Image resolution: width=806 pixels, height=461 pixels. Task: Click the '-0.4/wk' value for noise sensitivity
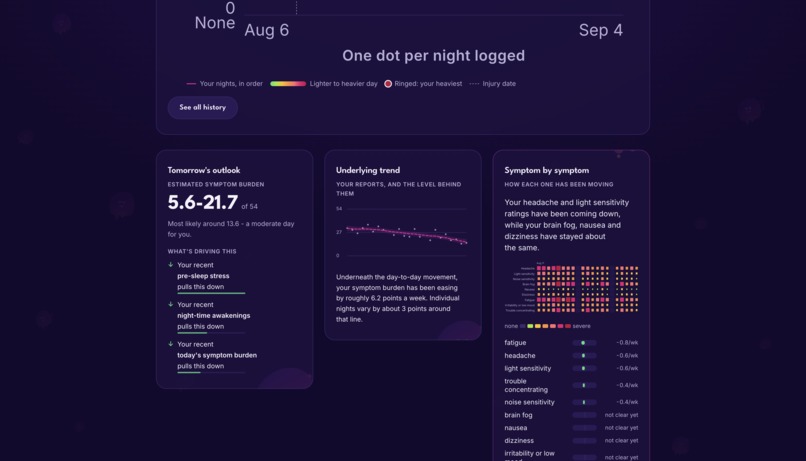(x=627, y=402)
